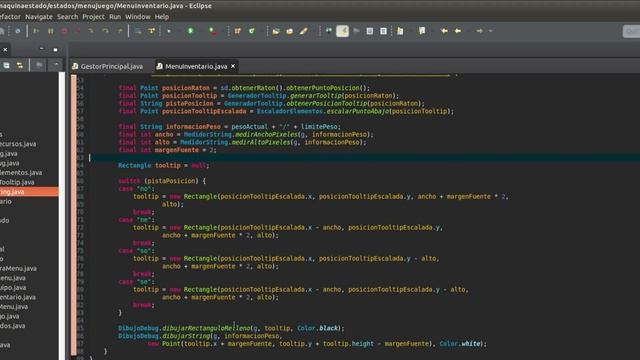The height and width of the screenshot is (360, 640).
Task: Open lementos.java in the Package Explorer
Action: pos(21,173)
